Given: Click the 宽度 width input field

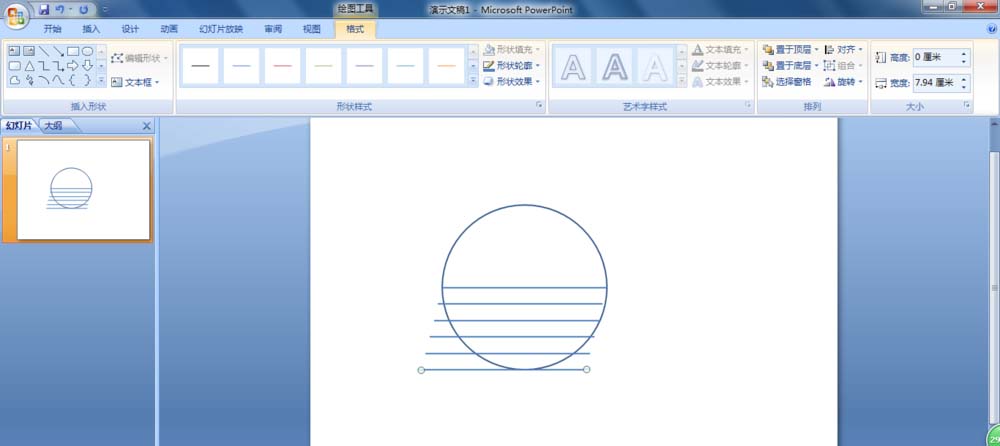Looking at the screenshot, I should point(936,83).
